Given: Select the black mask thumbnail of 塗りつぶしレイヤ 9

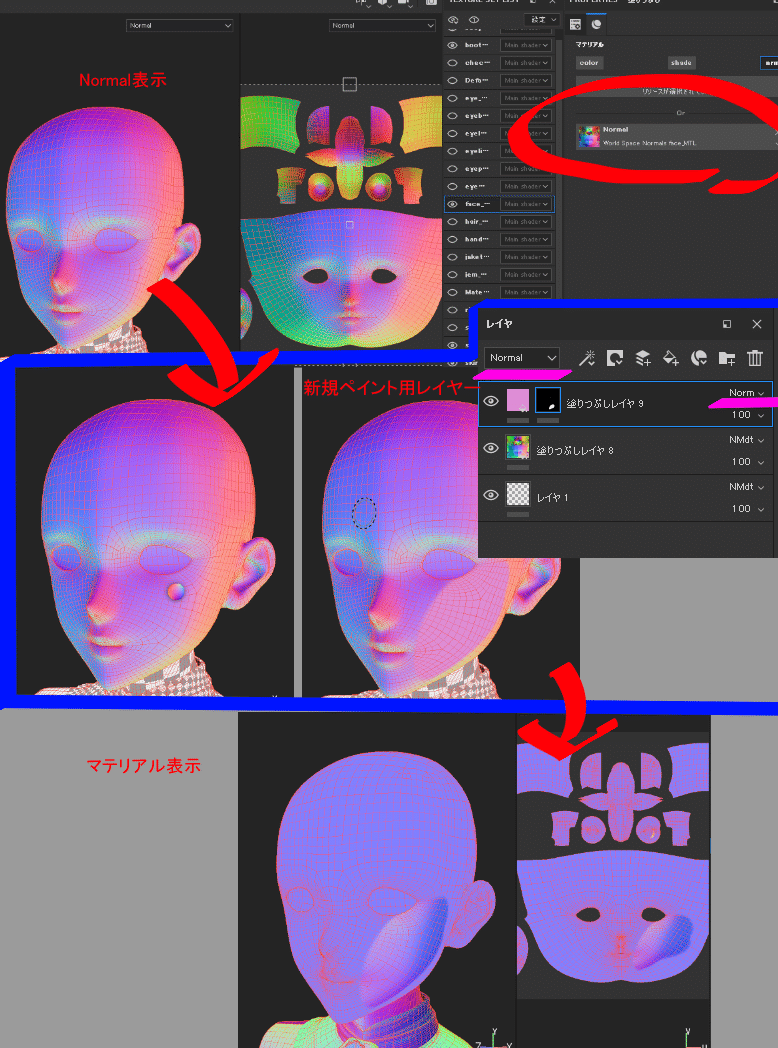Looking at the screenshot, I should [x=548, y=401].
